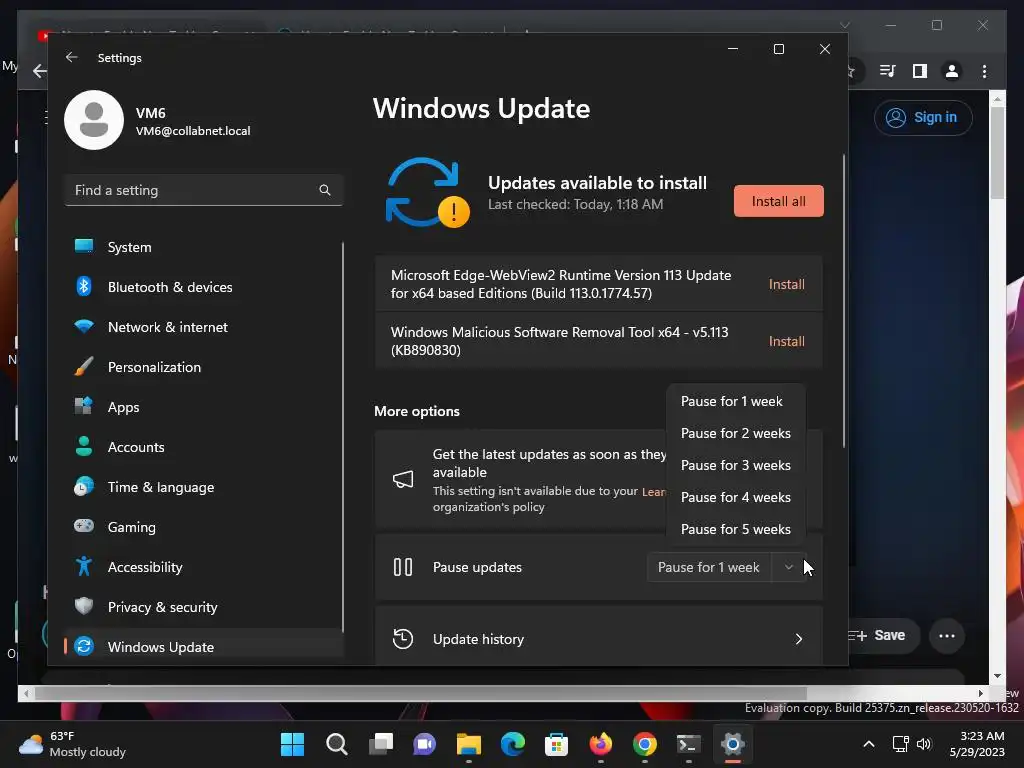Open Network & internet settings
Viewport: 1024px width, 768px height.
tap(203, 327)
